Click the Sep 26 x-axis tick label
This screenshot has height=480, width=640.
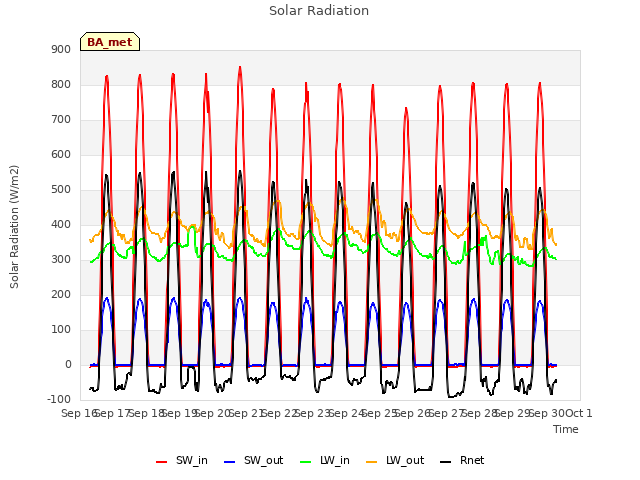click(413, 413)
